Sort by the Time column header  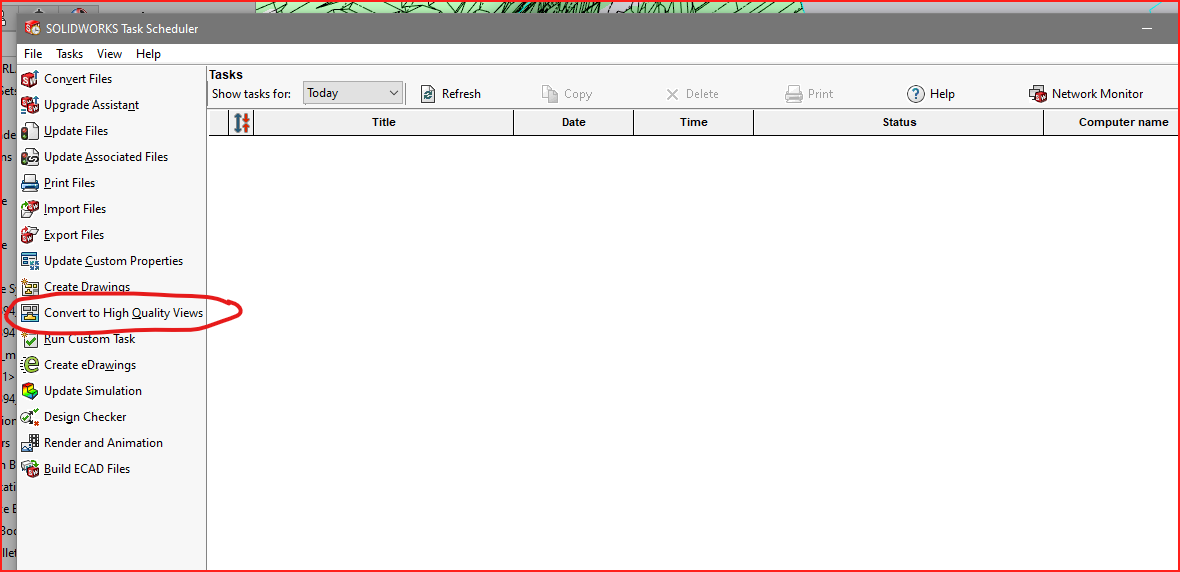(x=693, y=123)
